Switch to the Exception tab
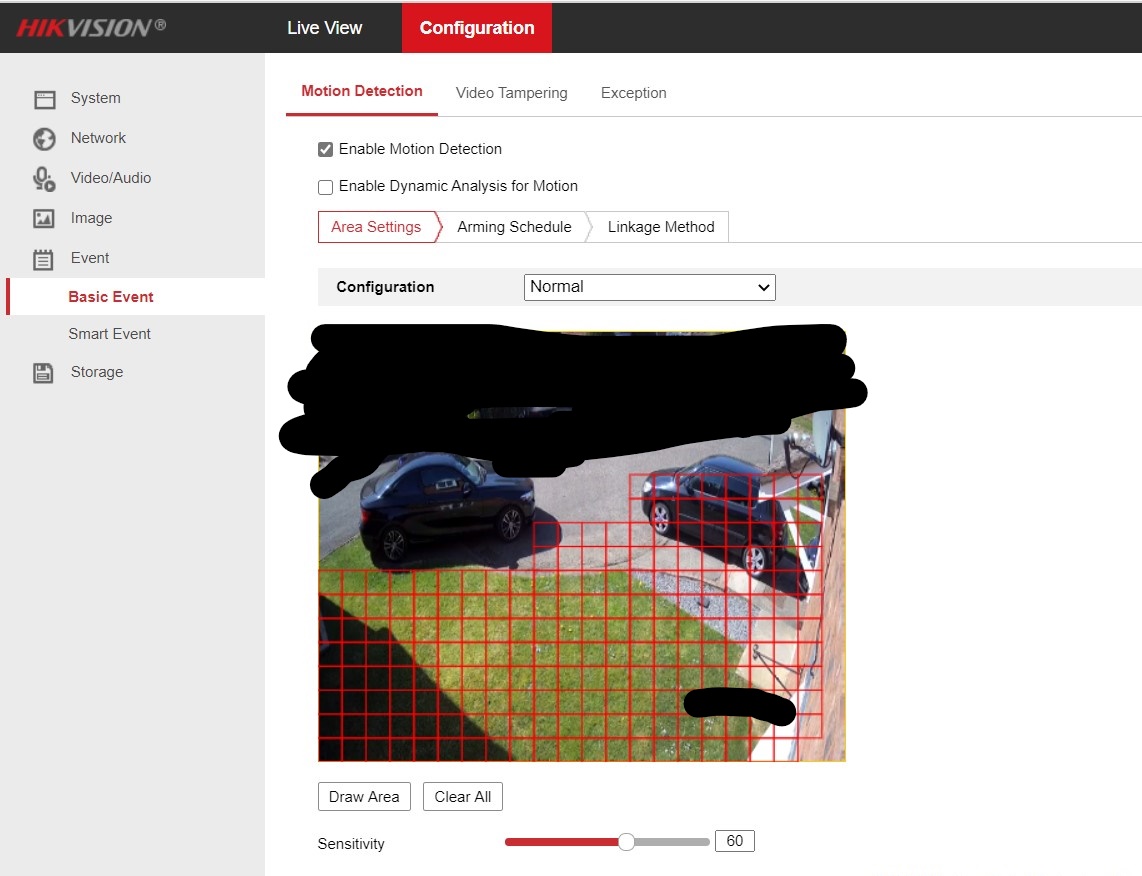 click(633, 93)
